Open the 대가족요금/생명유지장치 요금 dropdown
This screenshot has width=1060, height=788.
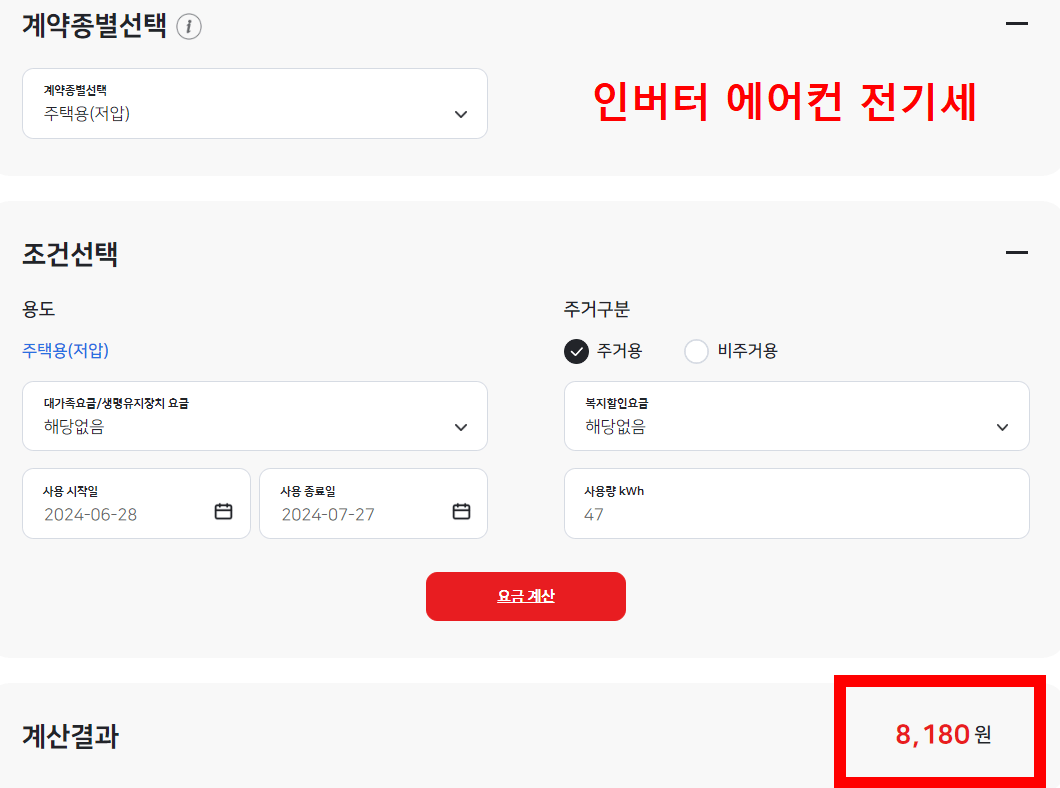(x=255, y=417)
